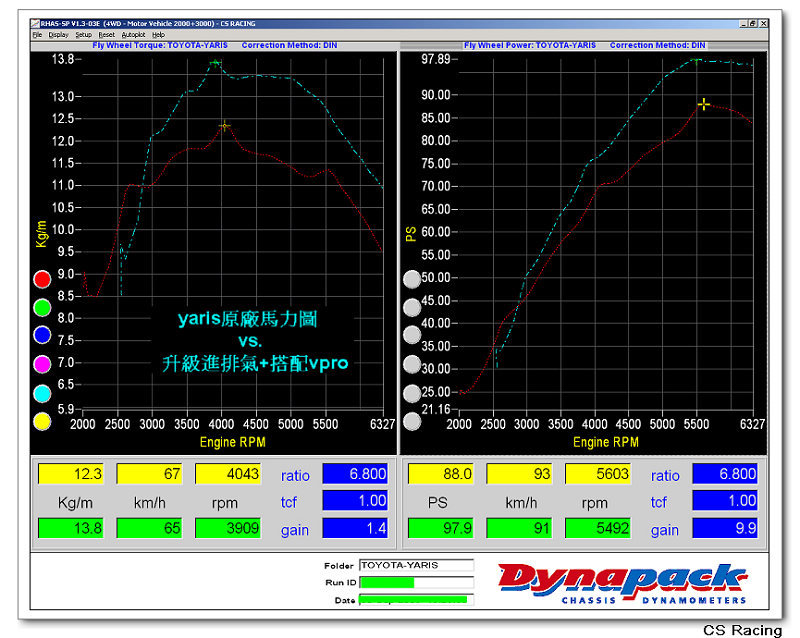Click the Fly Wheel Torque: TOYOTA-YARIS title
The image size is (800, 638).
(x=160, y=45)
